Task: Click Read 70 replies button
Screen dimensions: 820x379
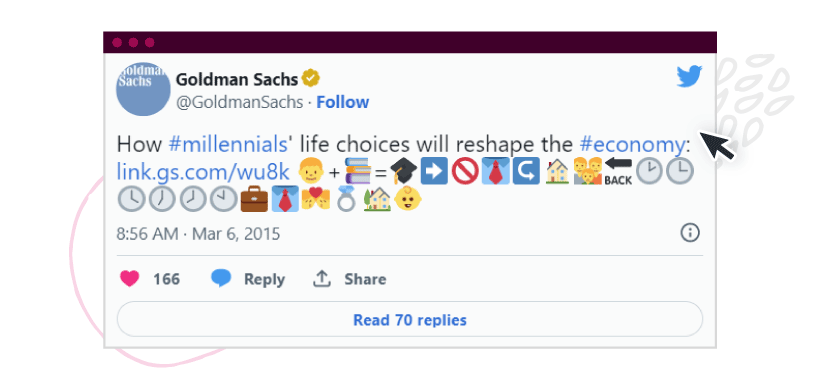Action: pyautogui.click(x=410, y=319)
